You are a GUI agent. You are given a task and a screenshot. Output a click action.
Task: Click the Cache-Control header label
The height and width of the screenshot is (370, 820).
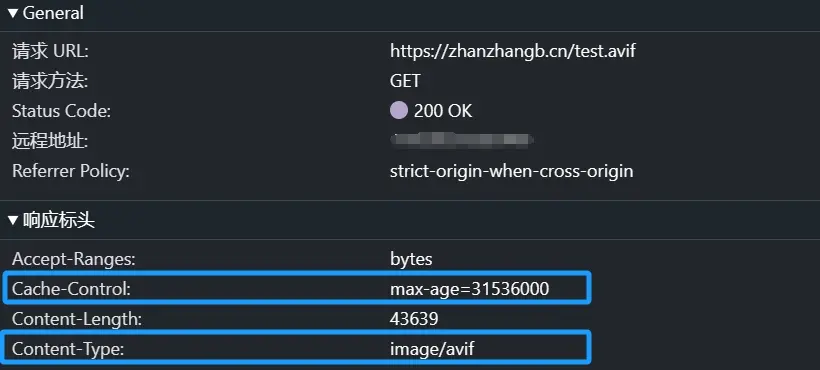[71, 288]
